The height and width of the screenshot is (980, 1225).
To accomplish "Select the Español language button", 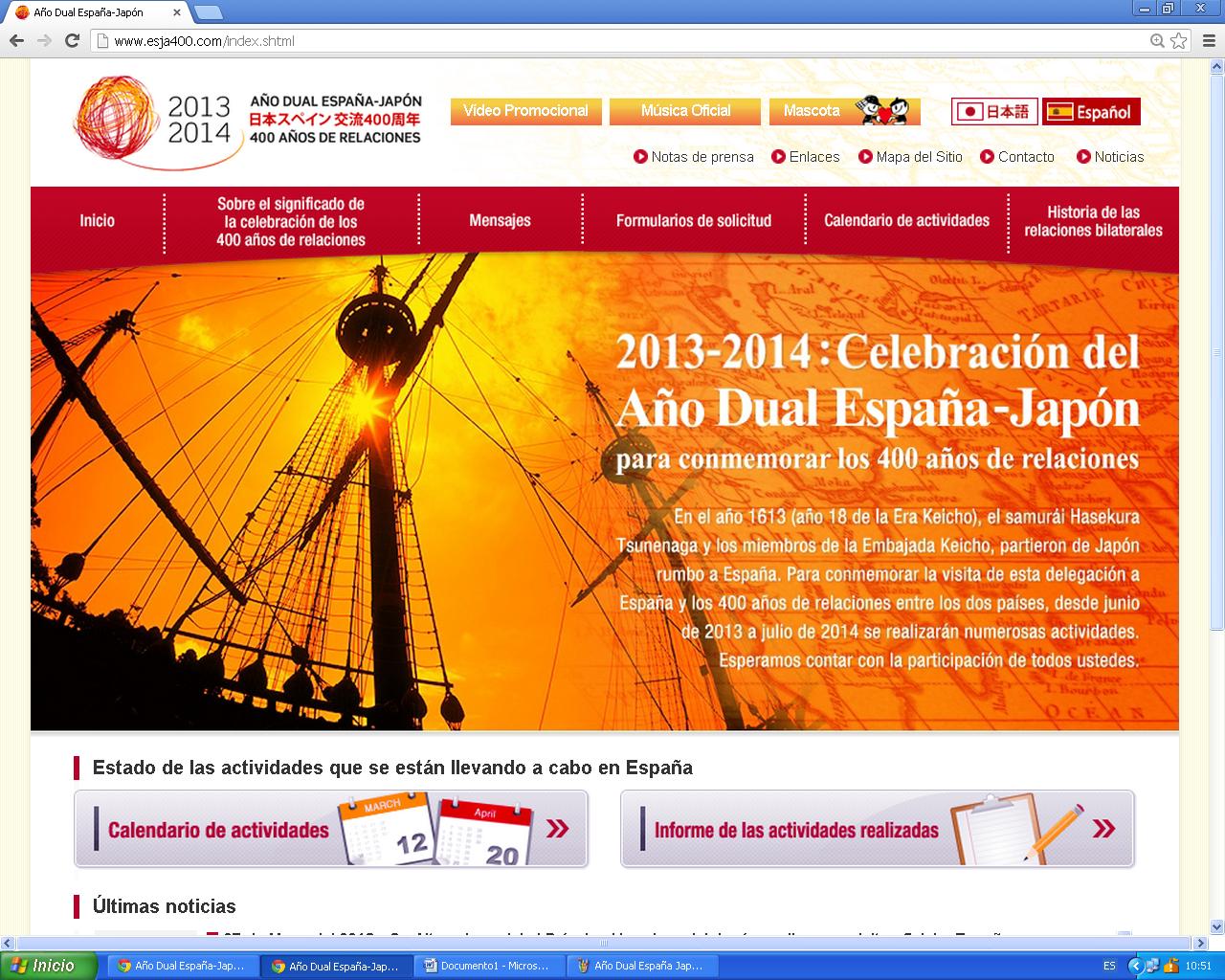I will tap(1091, 112).
